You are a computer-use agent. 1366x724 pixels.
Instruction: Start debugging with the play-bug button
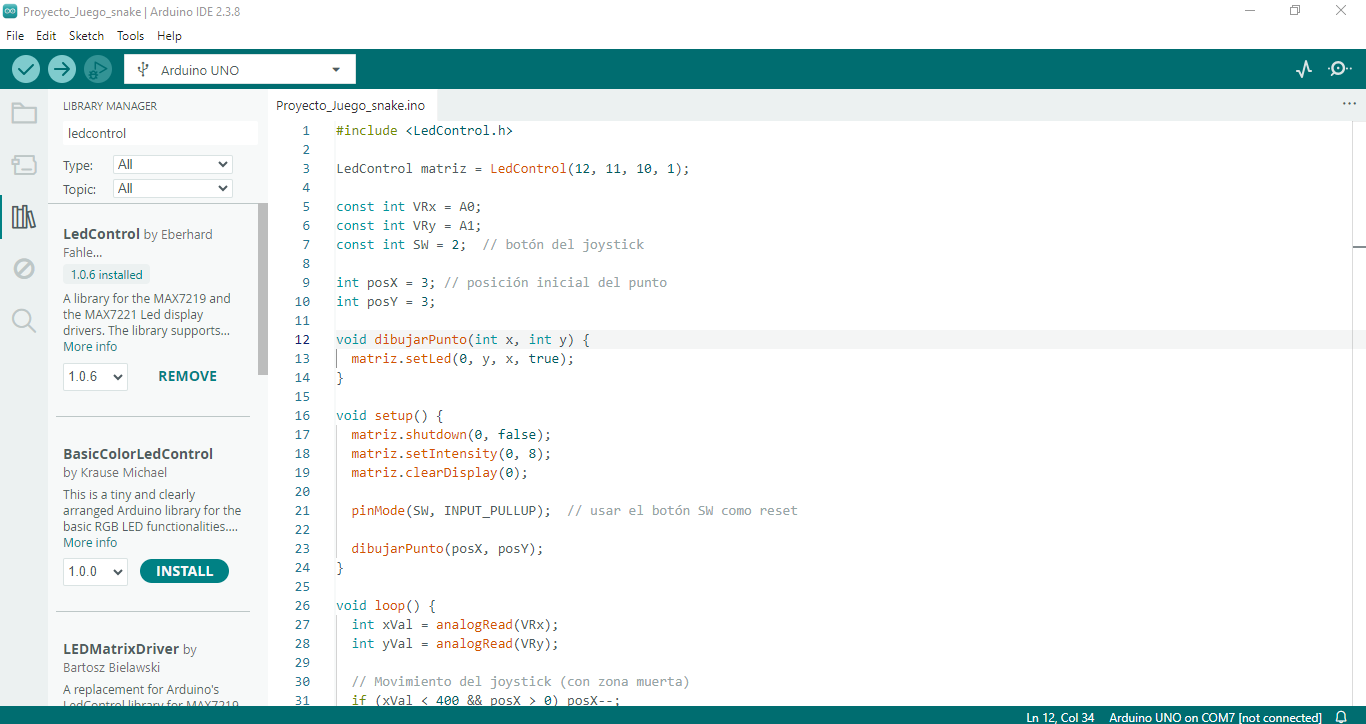[98, 69]
